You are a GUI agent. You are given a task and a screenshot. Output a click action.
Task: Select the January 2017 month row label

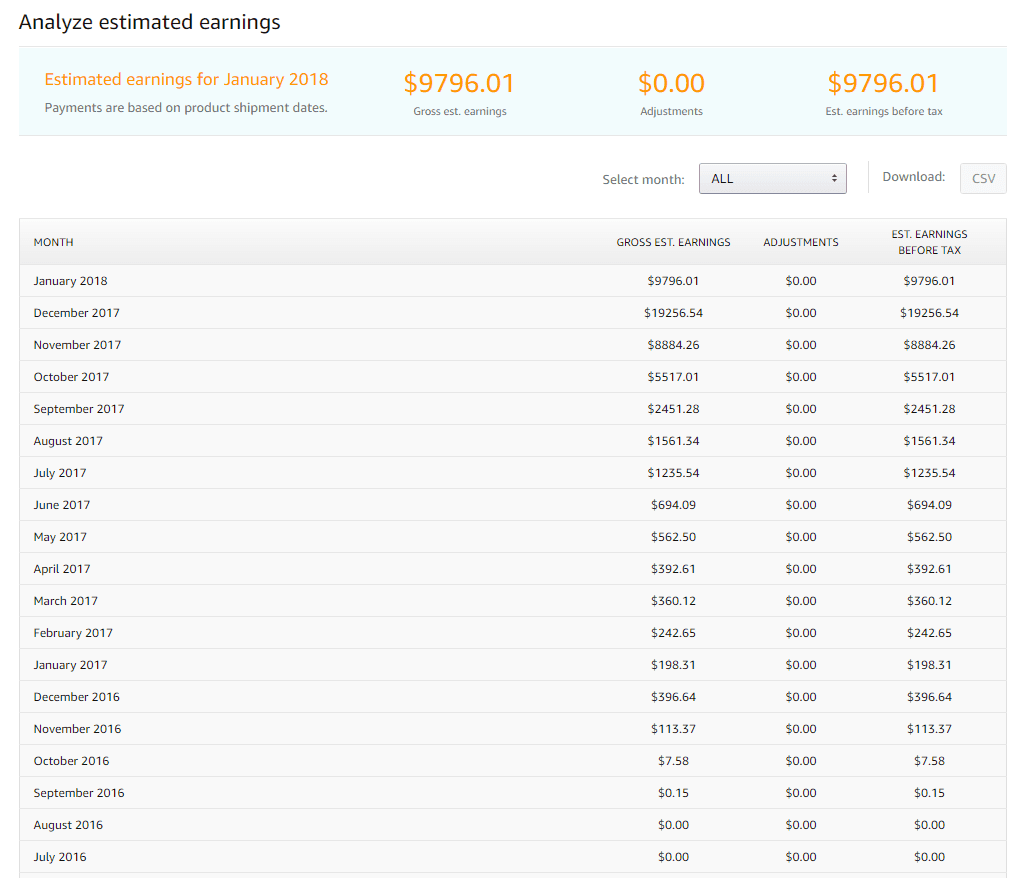(x=70, y=665)
